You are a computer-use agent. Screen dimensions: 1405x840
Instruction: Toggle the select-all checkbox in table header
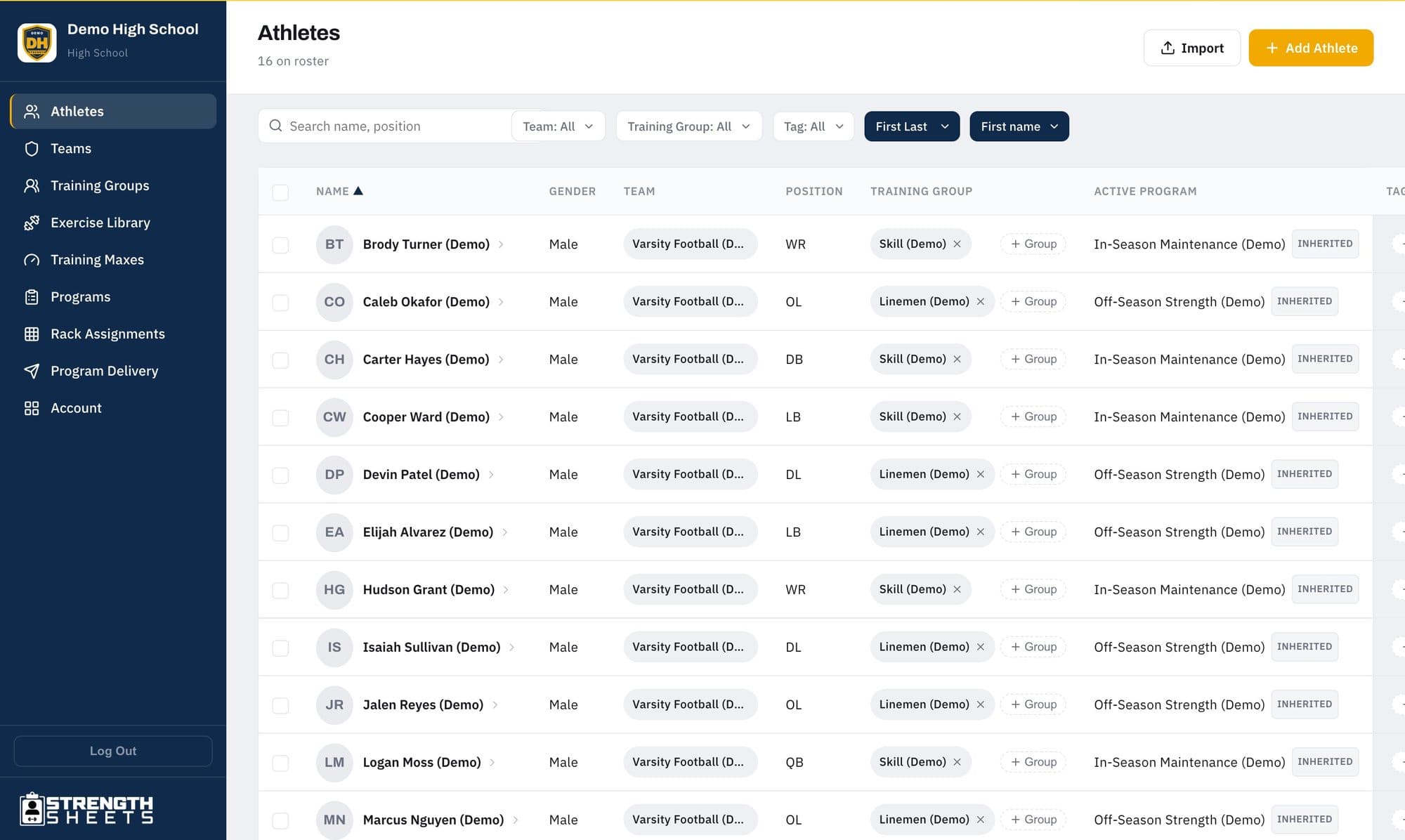coord(280,192)
